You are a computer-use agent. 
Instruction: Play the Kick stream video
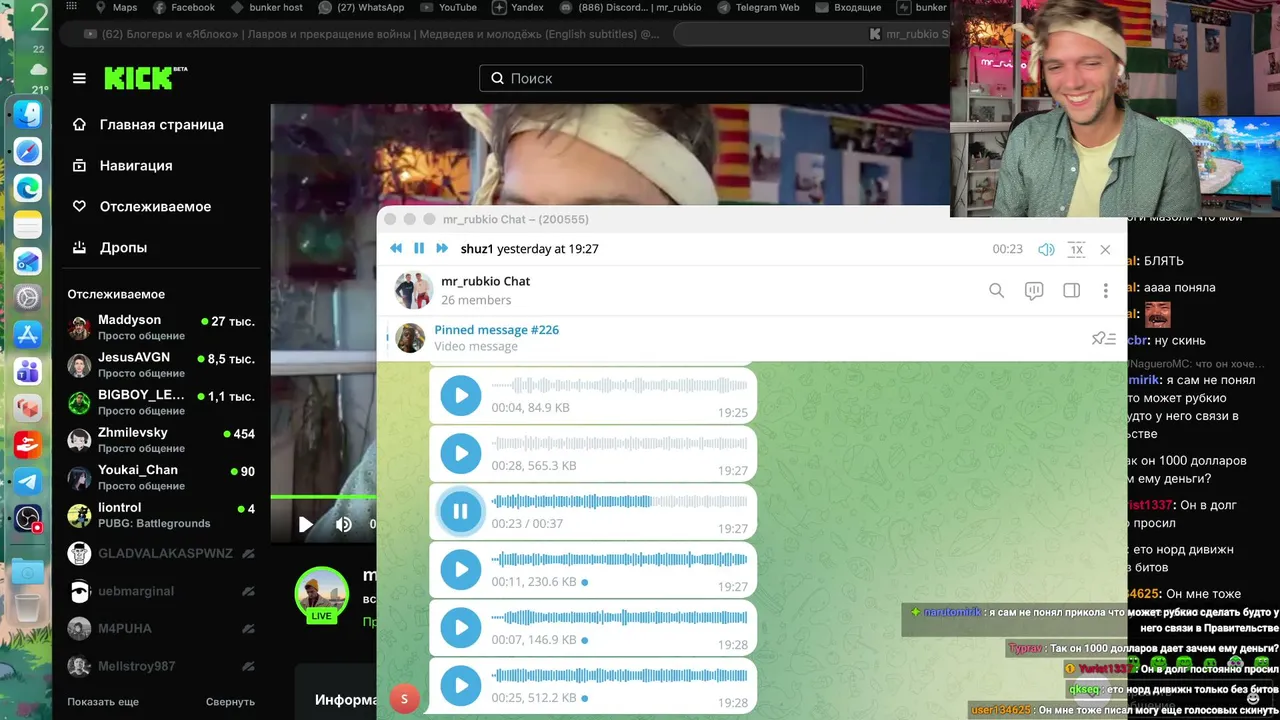click(306, 524)
